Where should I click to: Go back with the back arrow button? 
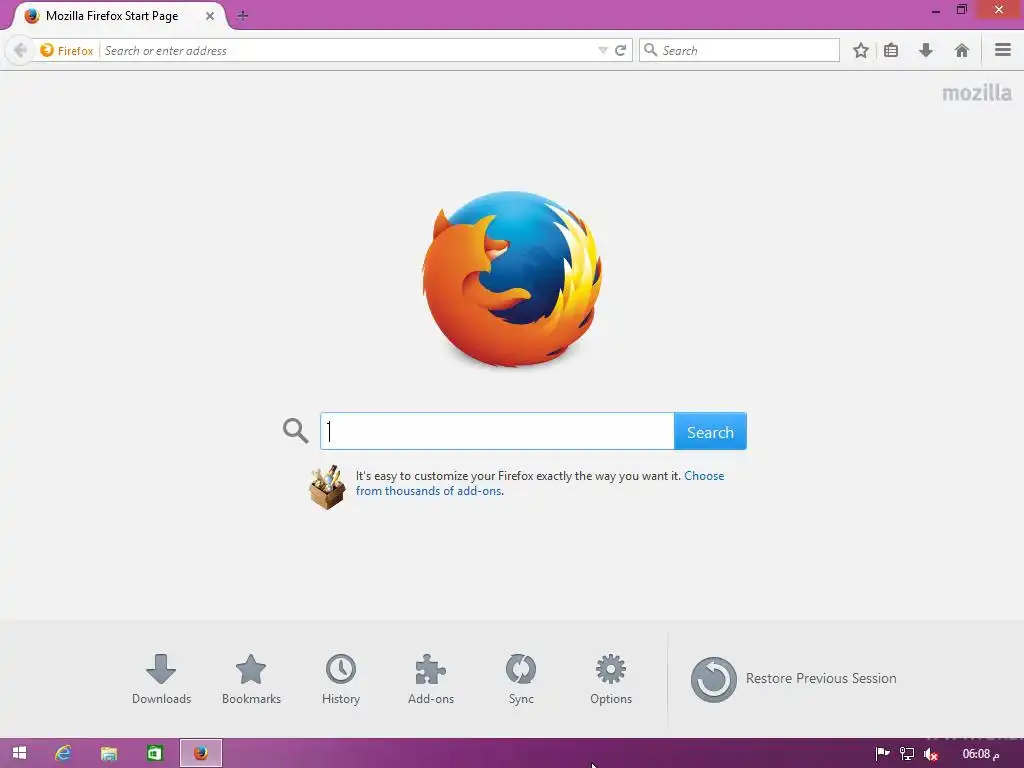click(20, 50)
